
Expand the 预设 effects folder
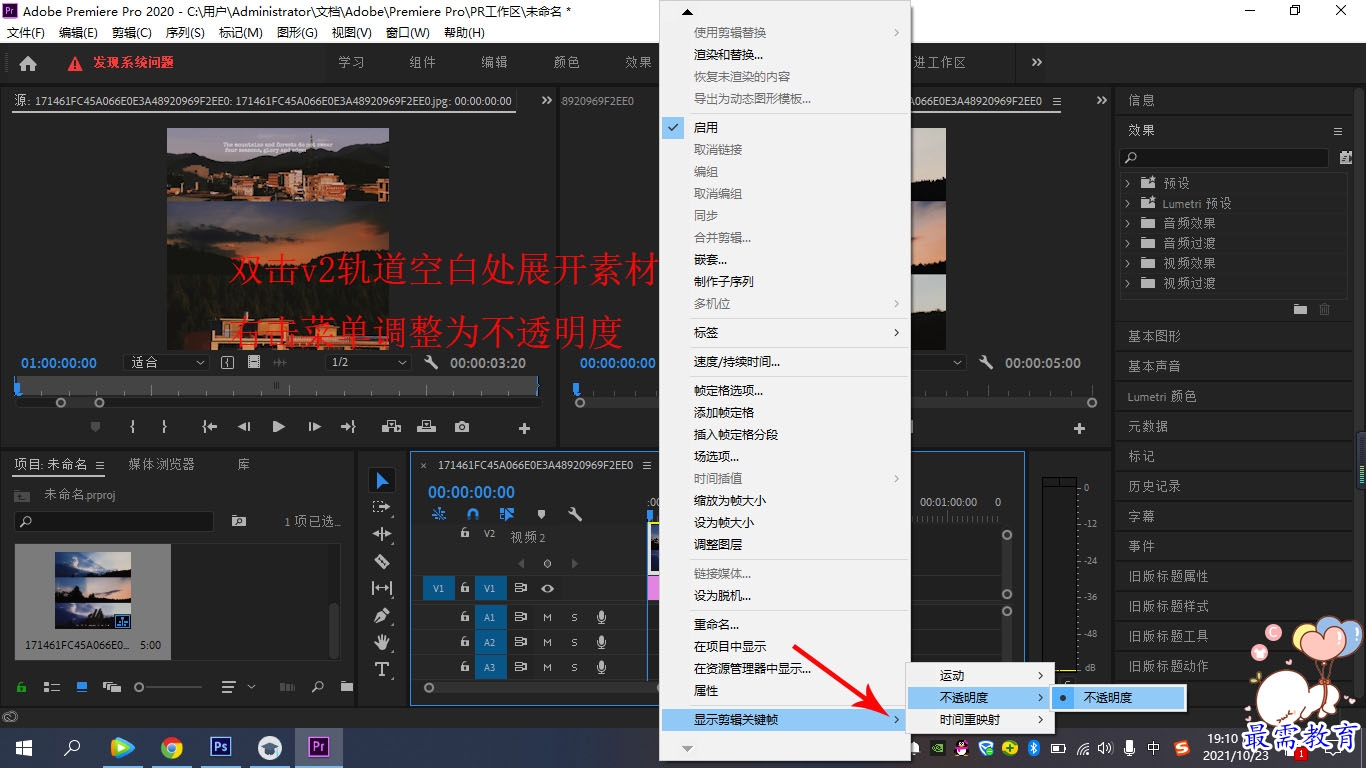pyautogui.click(x=1128, y=183)
